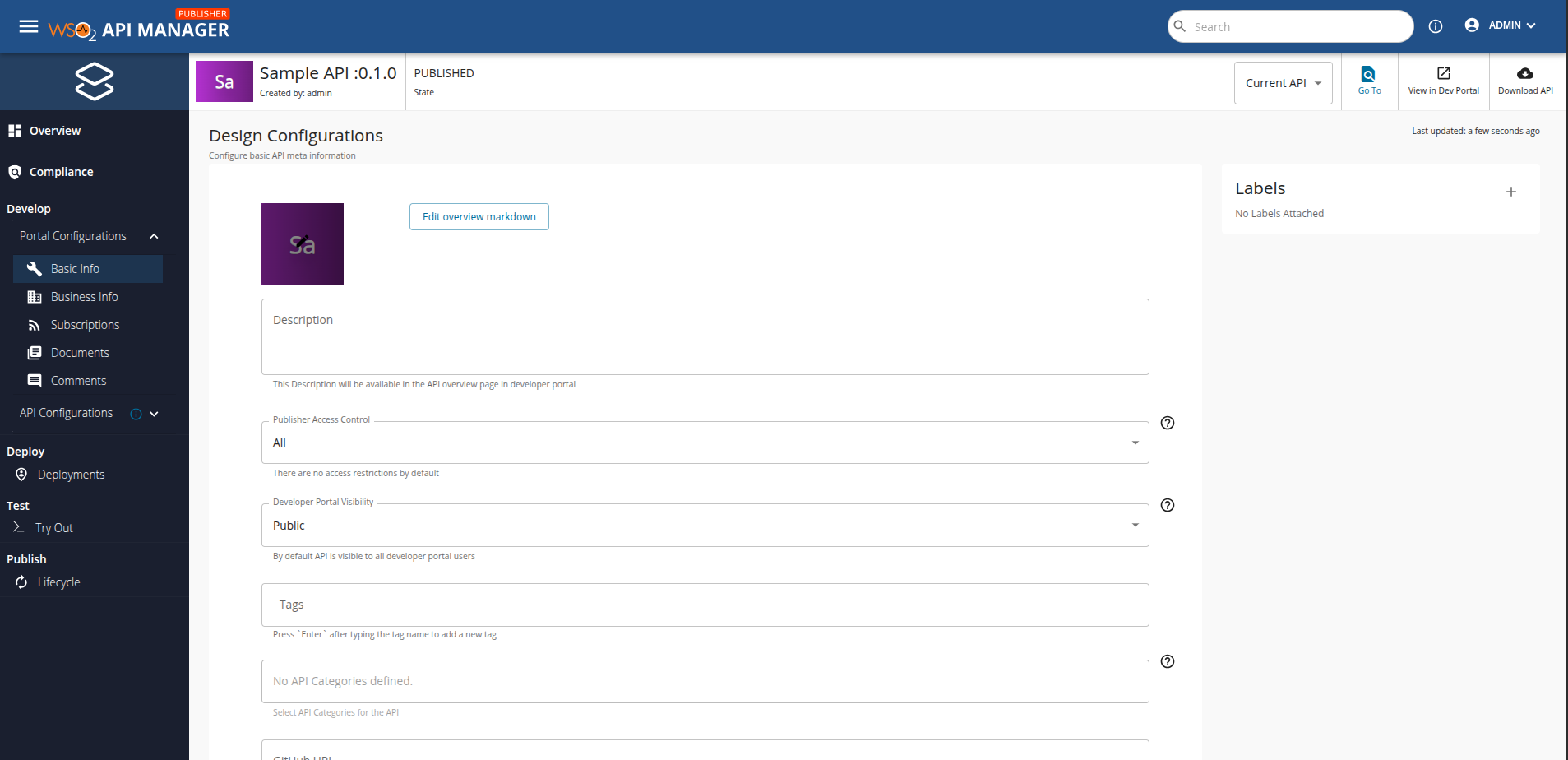Click into the Tags input field
Viewport: 1568px width, 760px height.
pos(705,605)
